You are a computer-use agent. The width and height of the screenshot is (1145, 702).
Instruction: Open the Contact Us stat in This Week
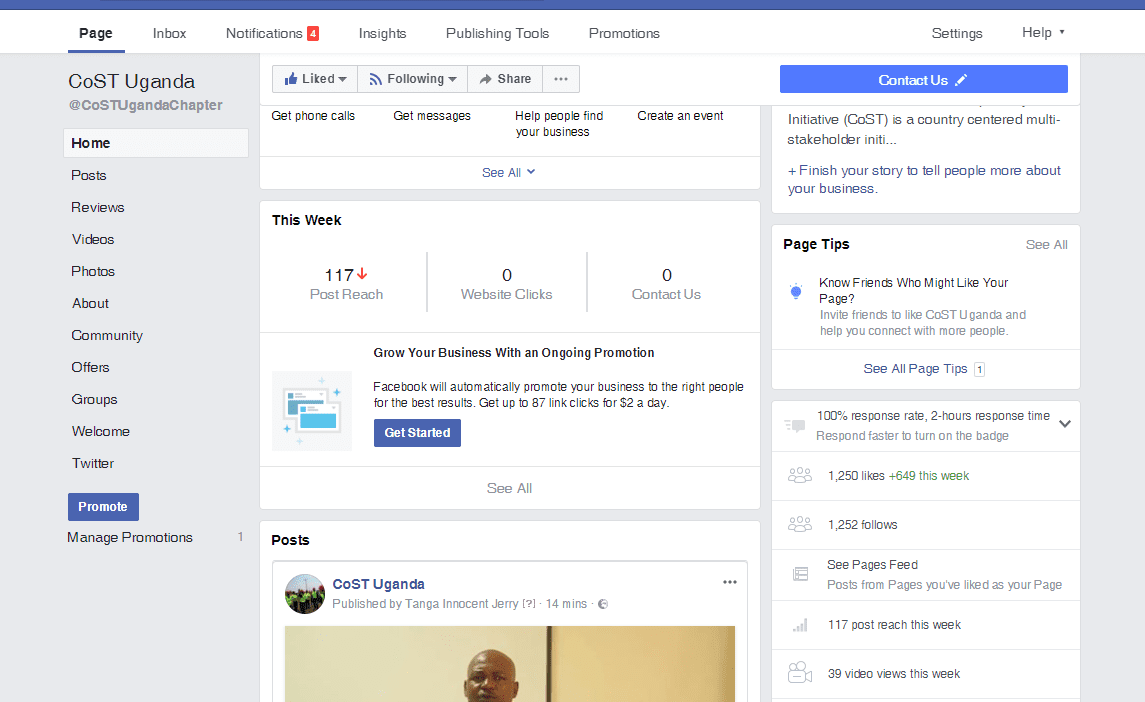pos(666,284)
